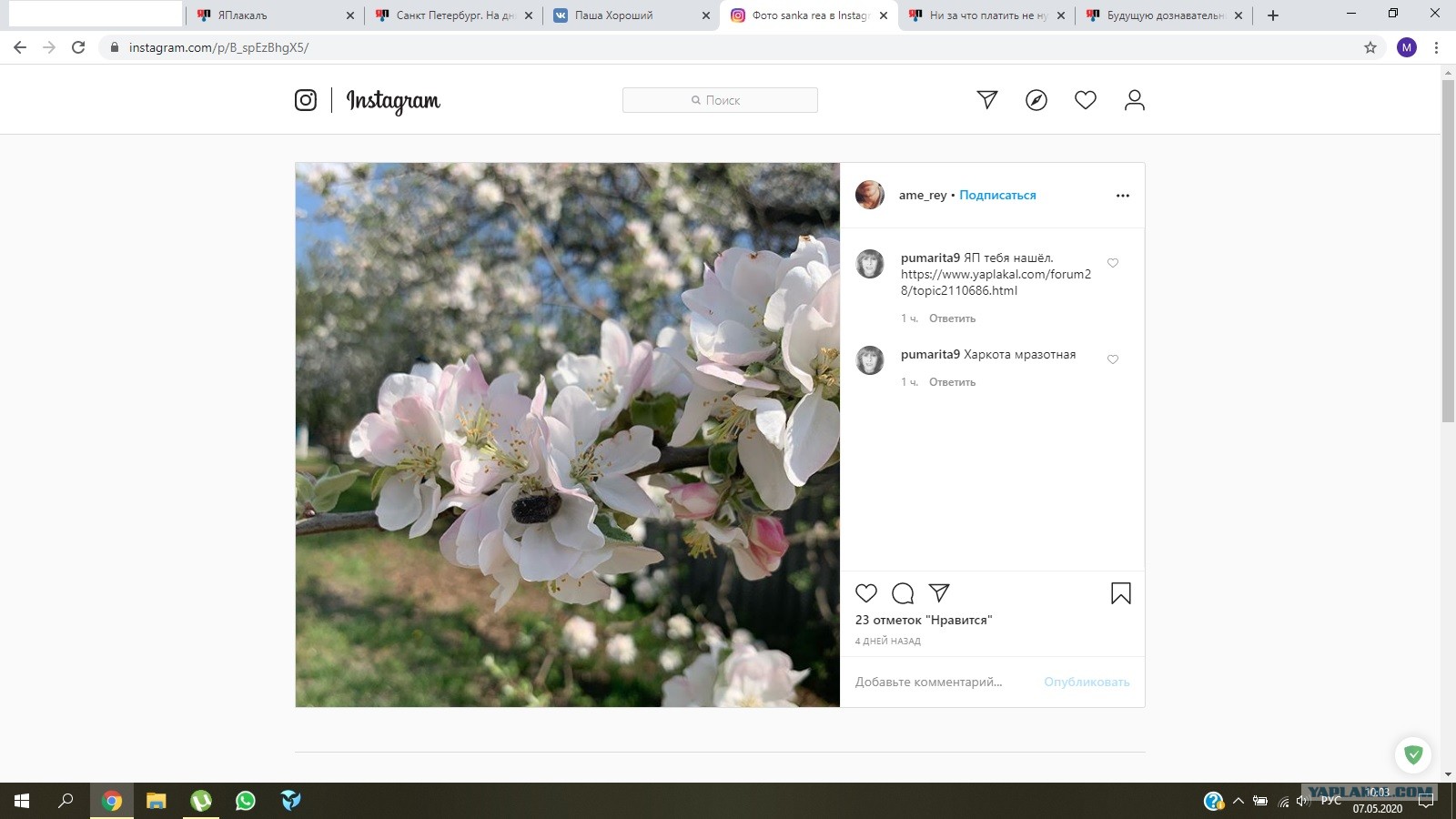Screen dimensions: 1456x819
Task: Open Instagram Direct paper plane icon
Action: [x=987, y=100]
